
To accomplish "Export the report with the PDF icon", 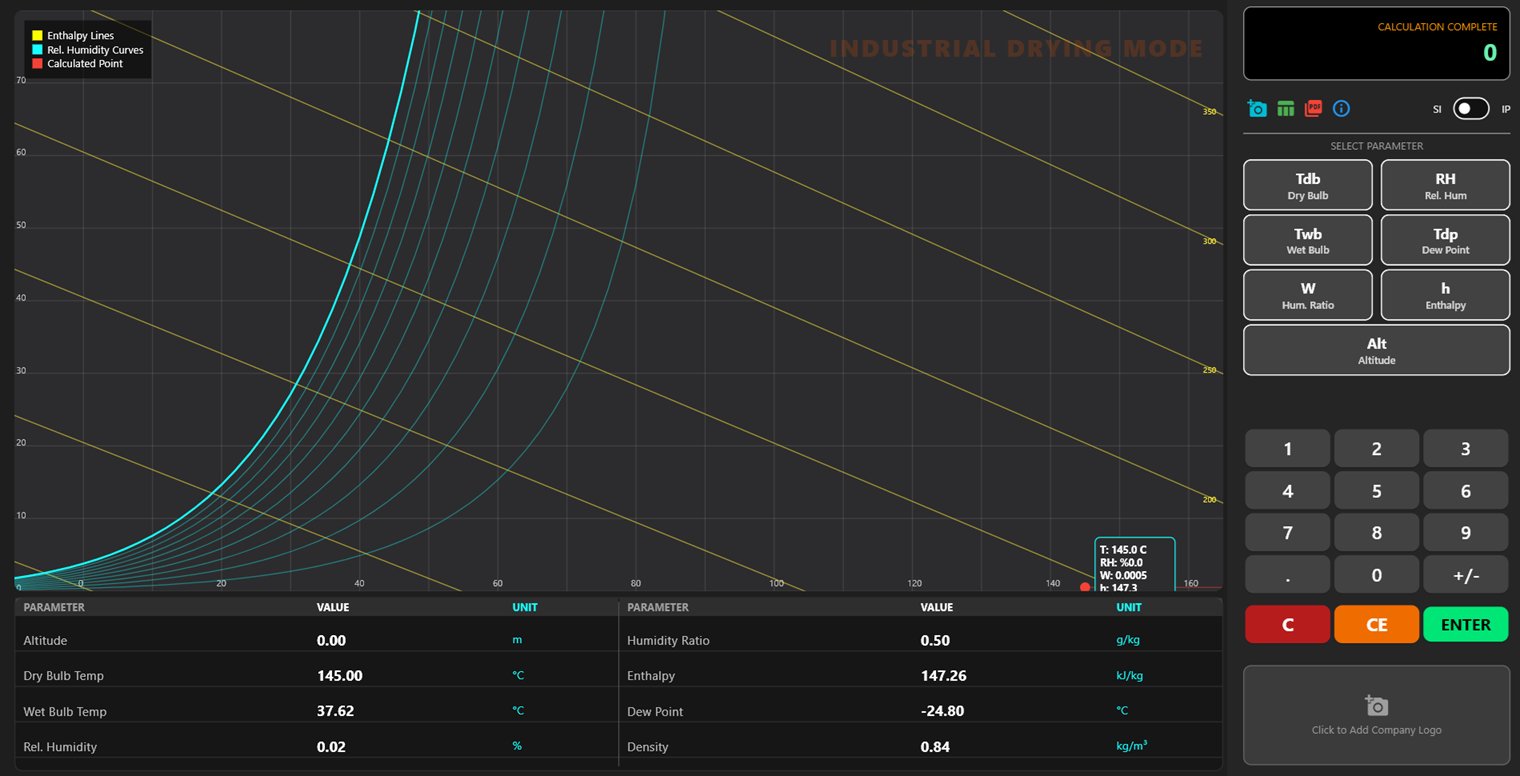I will tap(1314, 108).
